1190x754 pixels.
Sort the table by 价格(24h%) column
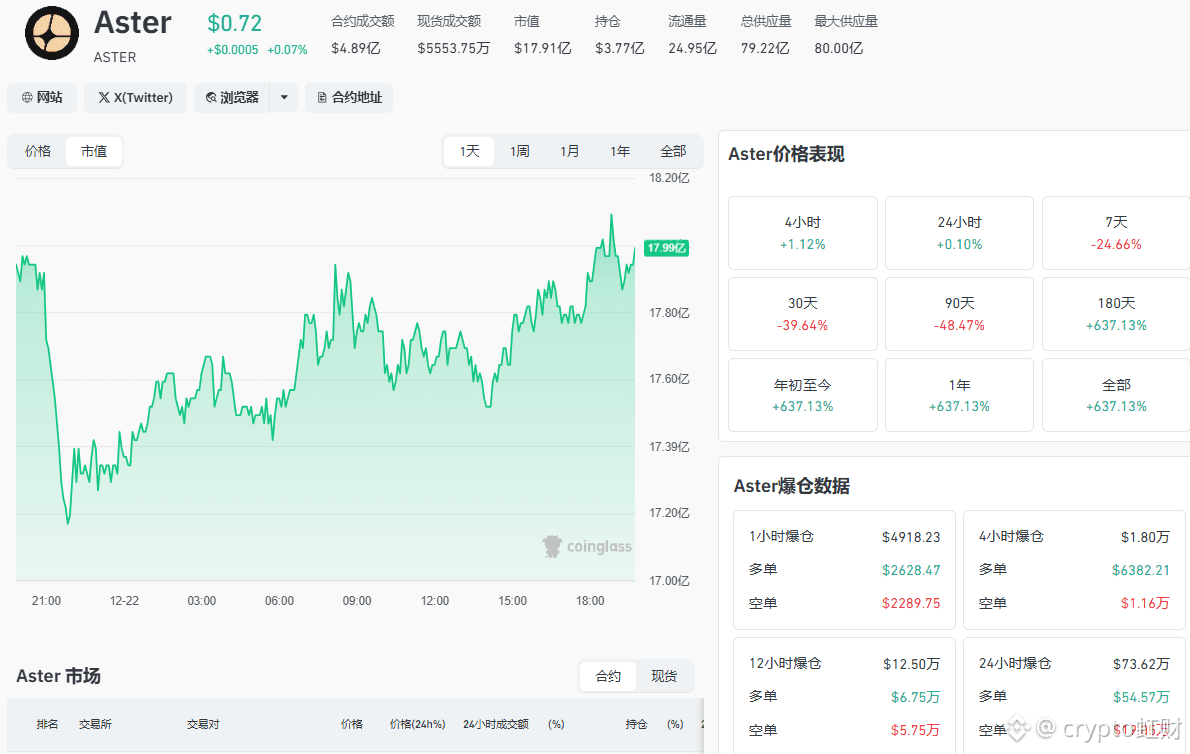pyautogui.click(x=417, y=724)
